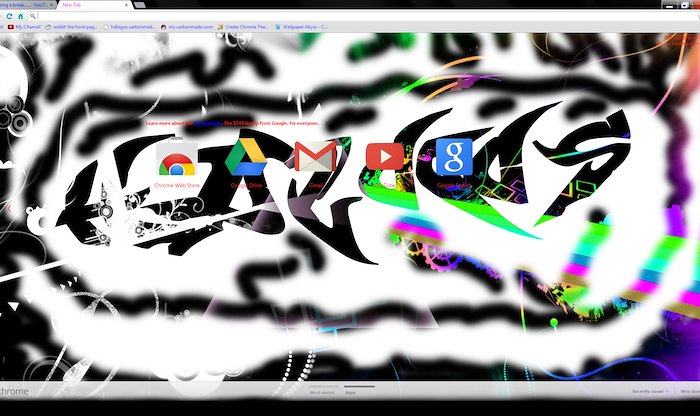Minimize the Chrome window
The height and width of the screenshot is (416, 700).
coord(669,5)
